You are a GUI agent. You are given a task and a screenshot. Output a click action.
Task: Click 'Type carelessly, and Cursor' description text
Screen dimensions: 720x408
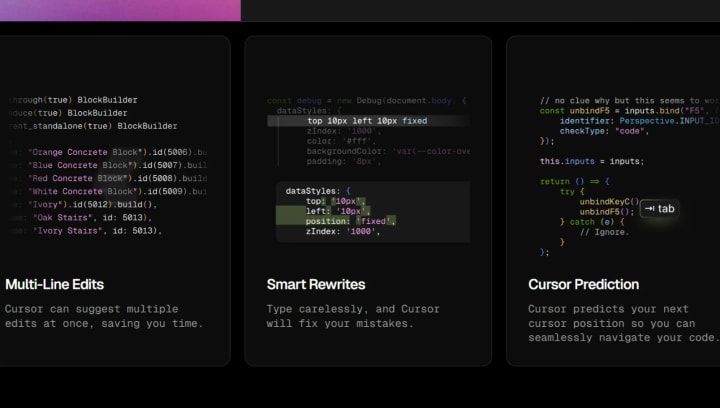coord(353,316)
